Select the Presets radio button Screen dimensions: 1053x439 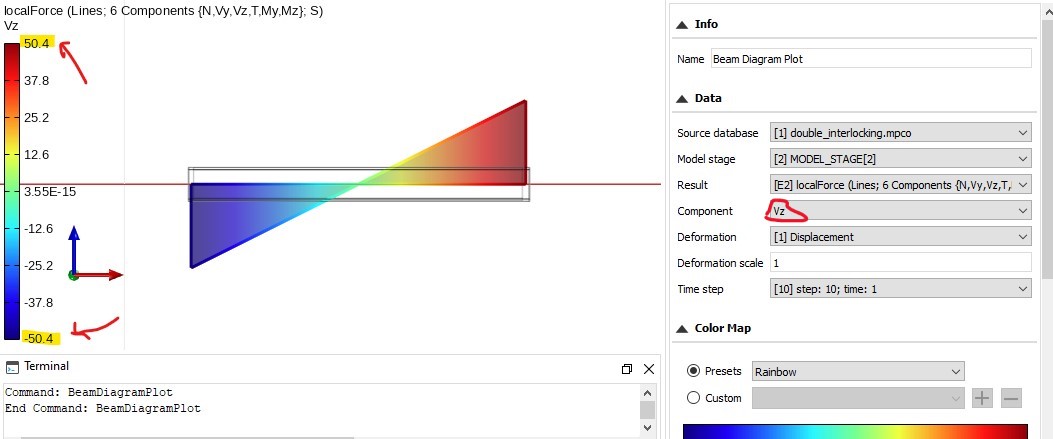coord(694,371)
